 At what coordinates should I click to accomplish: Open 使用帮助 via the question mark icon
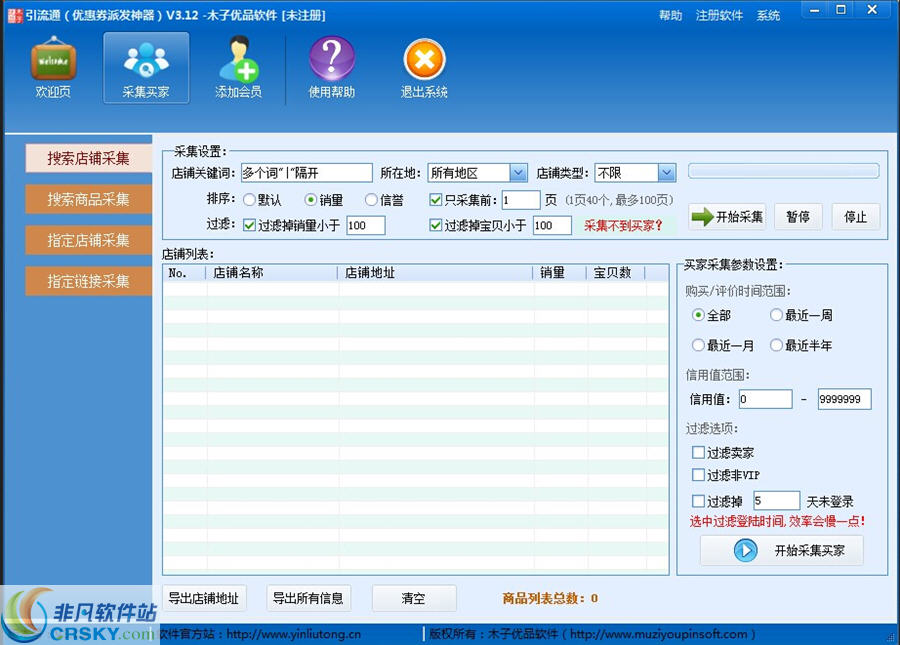tap(331, 62)
